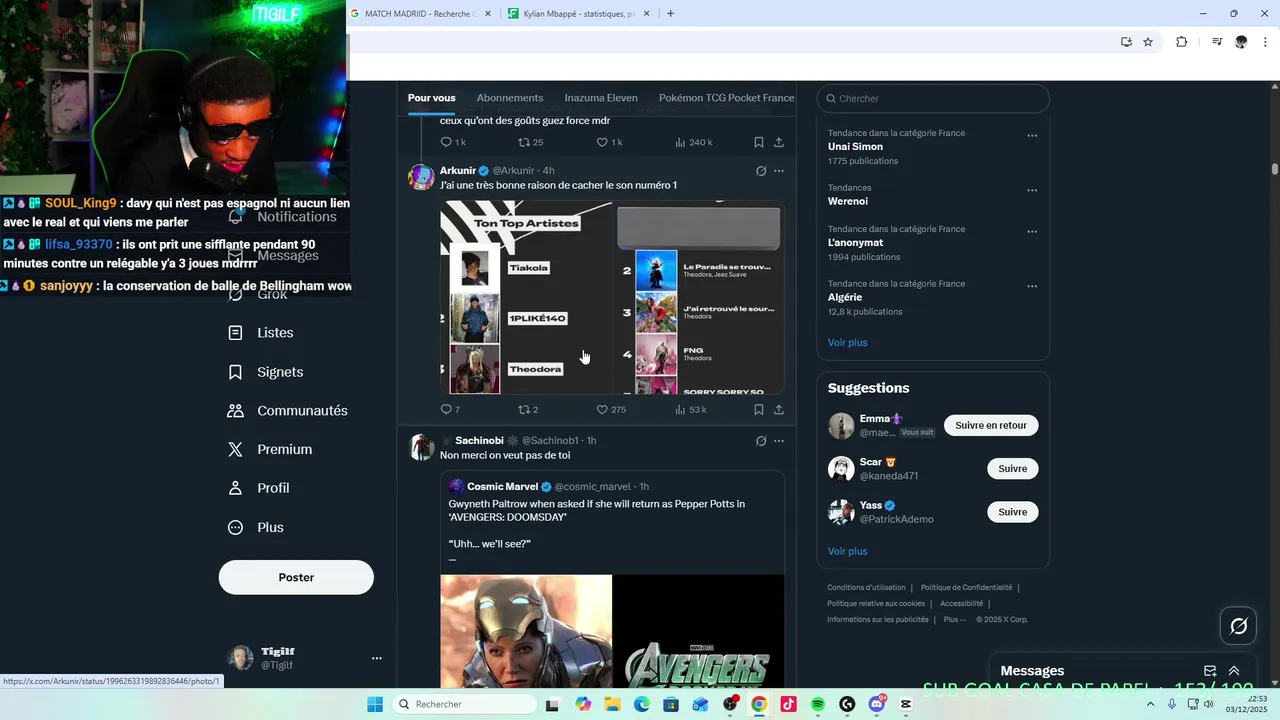Image resolution: width=1280 pixels, height=720 pixels.
Task: Show hidden system tray icons
Action: pyautogui.click(x=1151, y=704)
